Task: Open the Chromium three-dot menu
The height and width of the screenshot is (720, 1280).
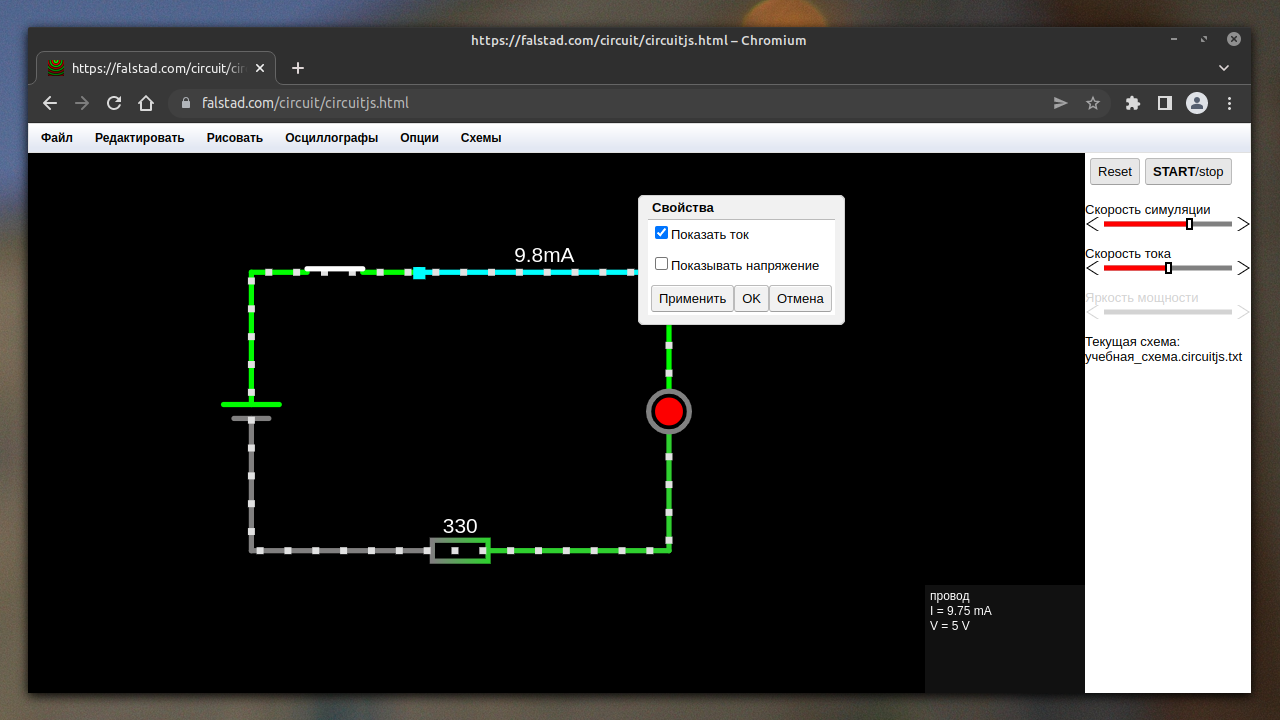Action: pos(1230,103)
